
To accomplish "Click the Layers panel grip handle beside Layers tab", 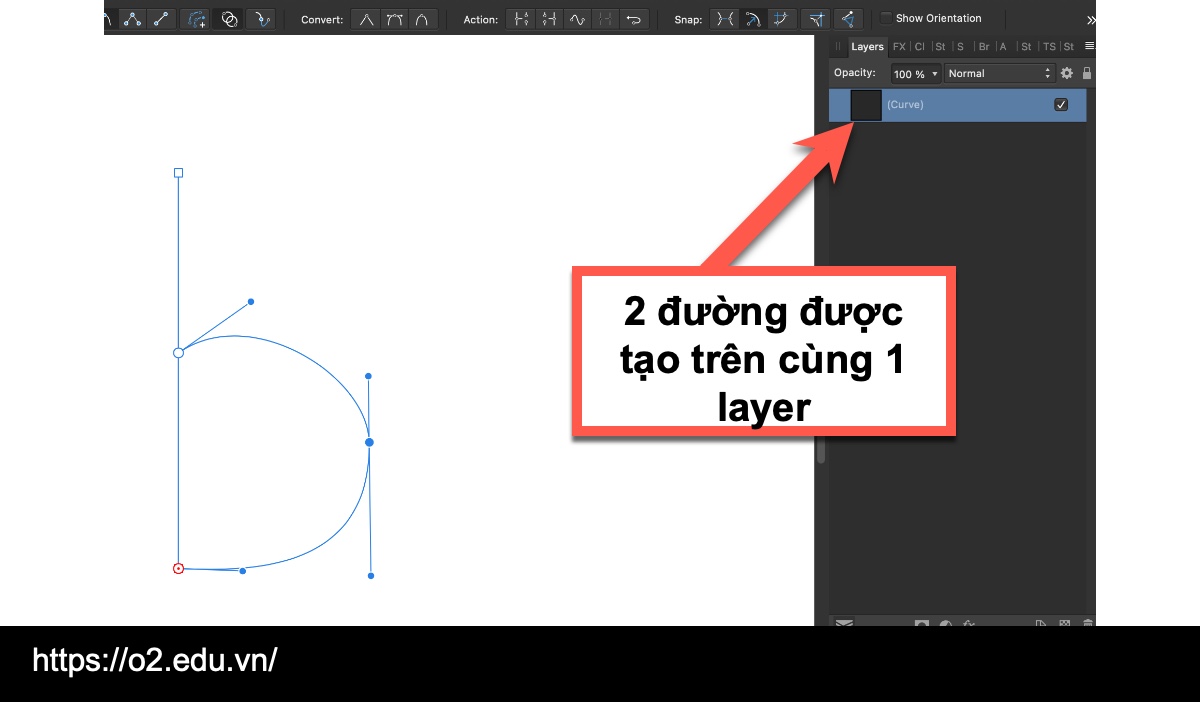I will [838, 47].
